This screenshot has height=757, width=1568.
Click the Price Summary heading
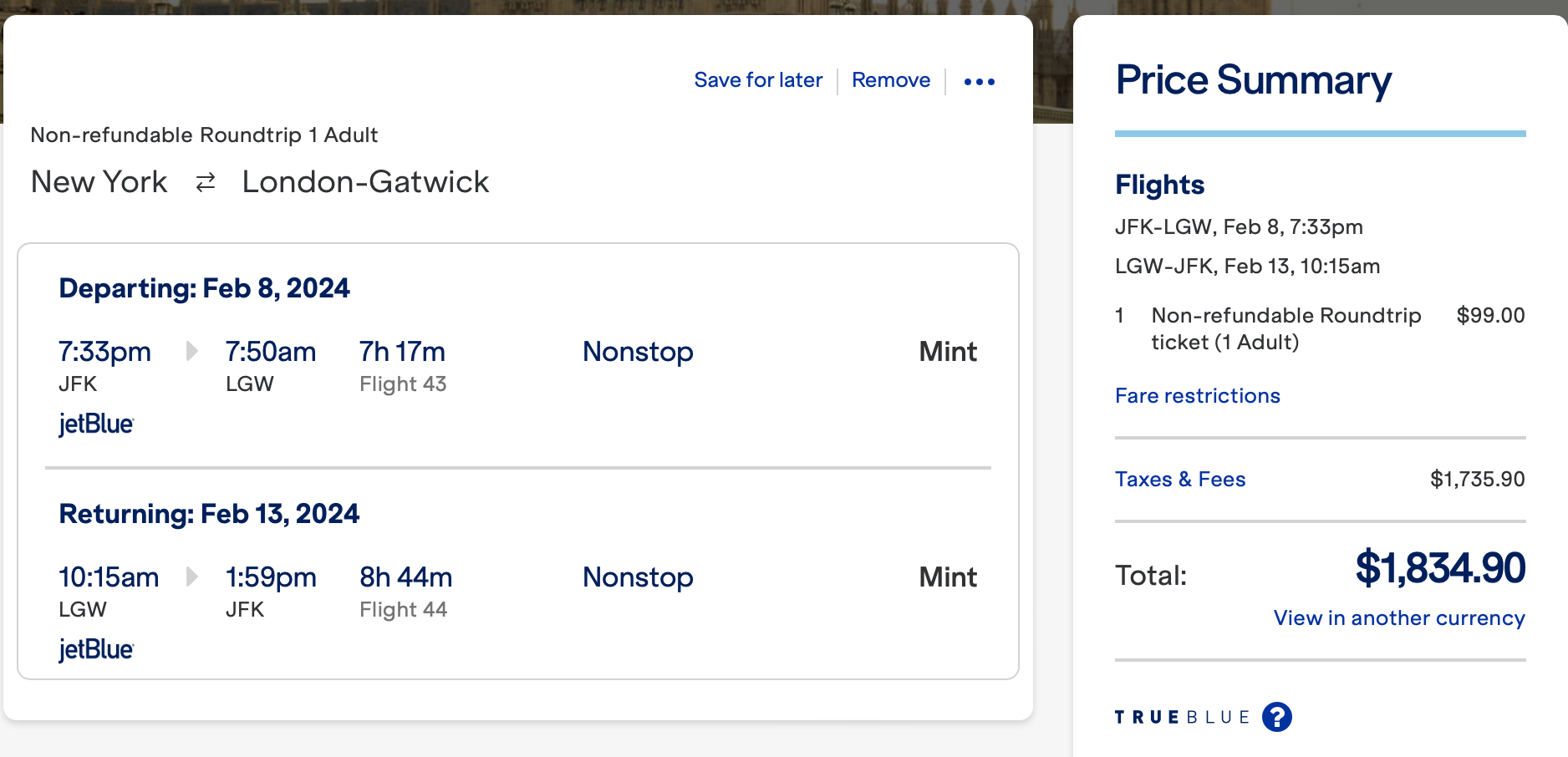point(1253,80)
